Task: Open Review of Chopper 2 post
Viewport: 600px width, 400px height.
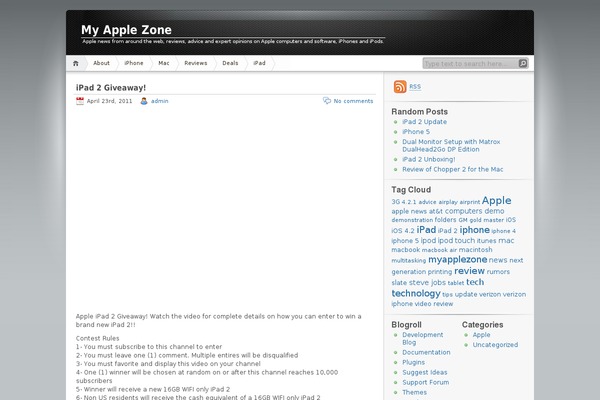Action: click(453, 169)
